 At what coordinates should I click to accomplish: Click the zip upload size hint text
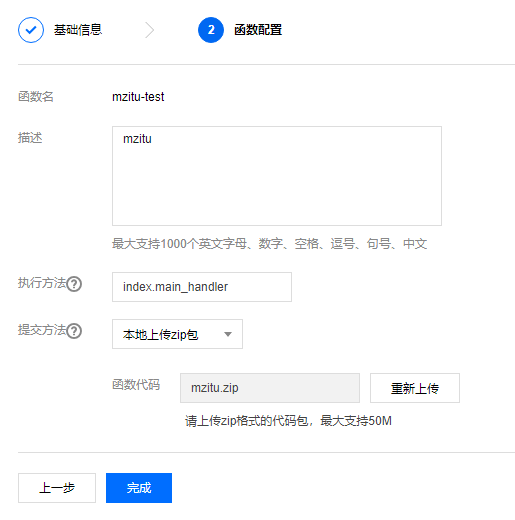[288, 421]
